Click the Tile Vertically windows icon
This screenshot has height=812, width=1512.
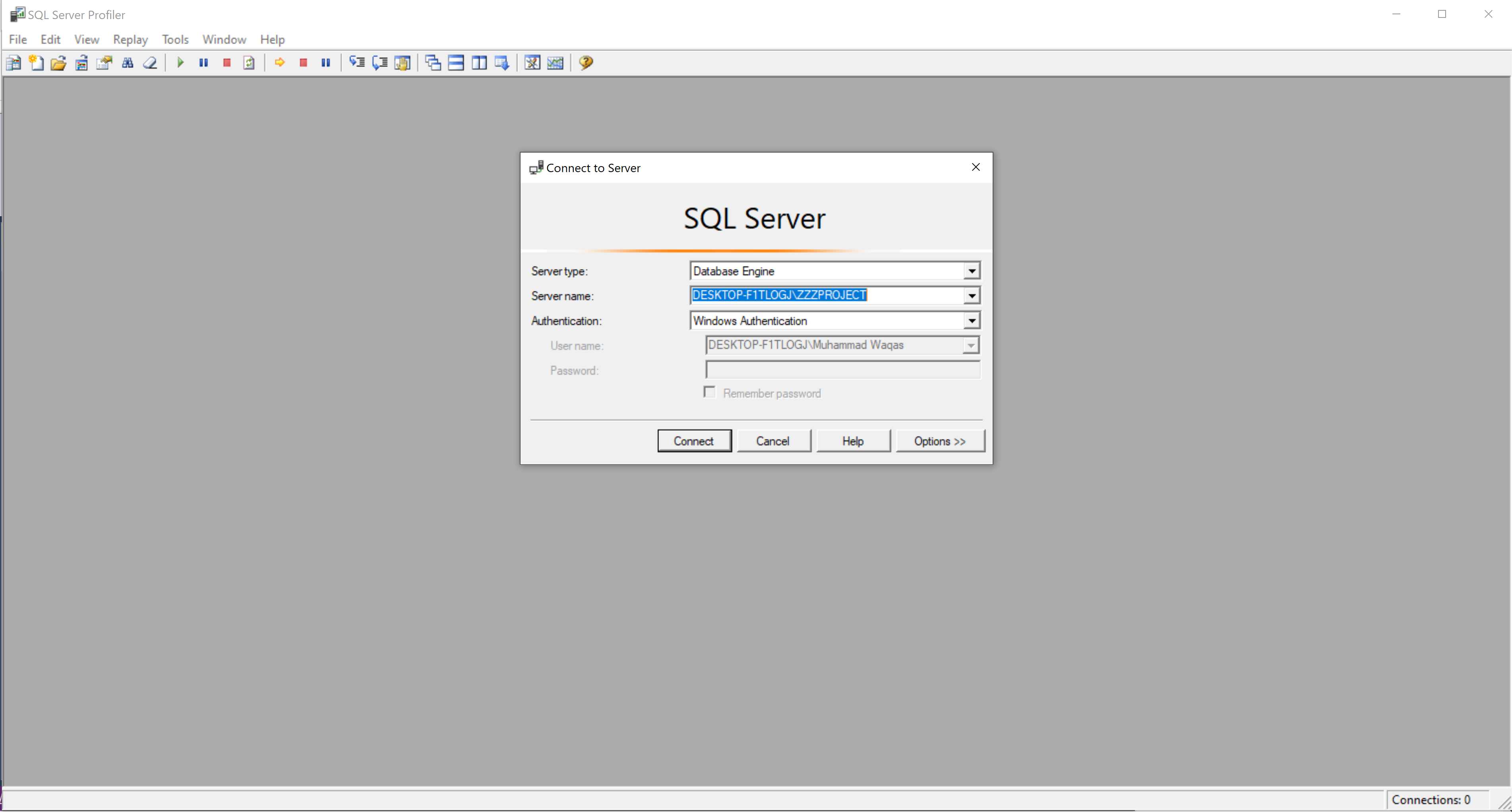(x=479, y=63)
